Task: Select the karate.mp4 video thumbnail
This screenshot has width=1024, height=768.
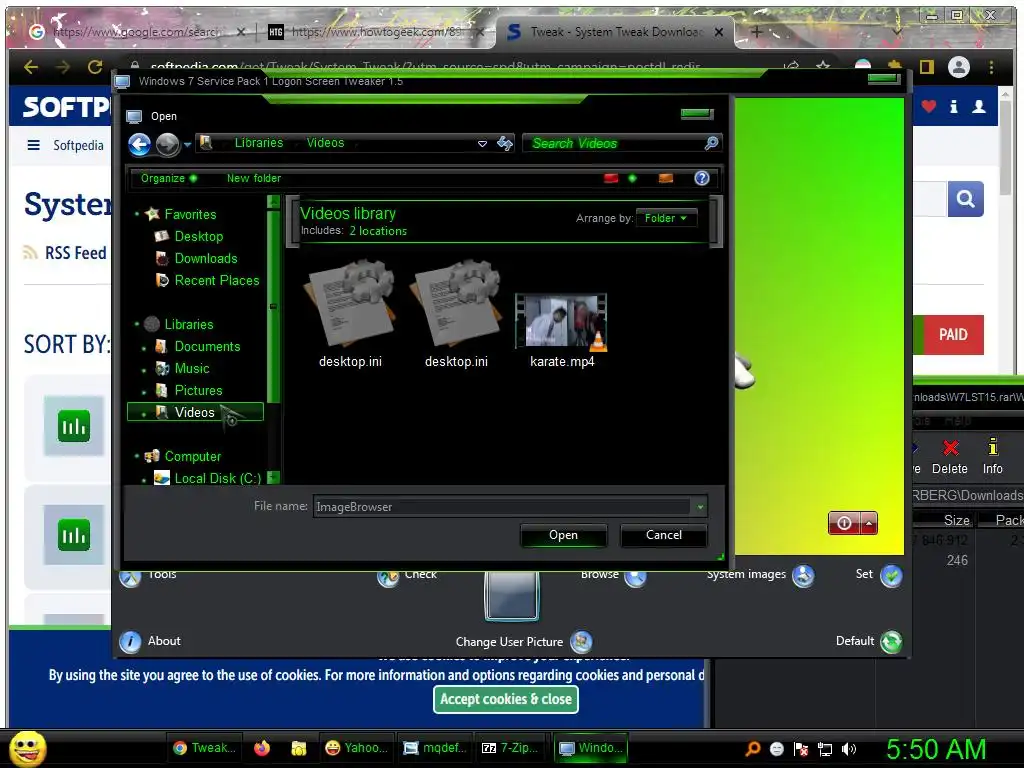Action: (562, 320)
